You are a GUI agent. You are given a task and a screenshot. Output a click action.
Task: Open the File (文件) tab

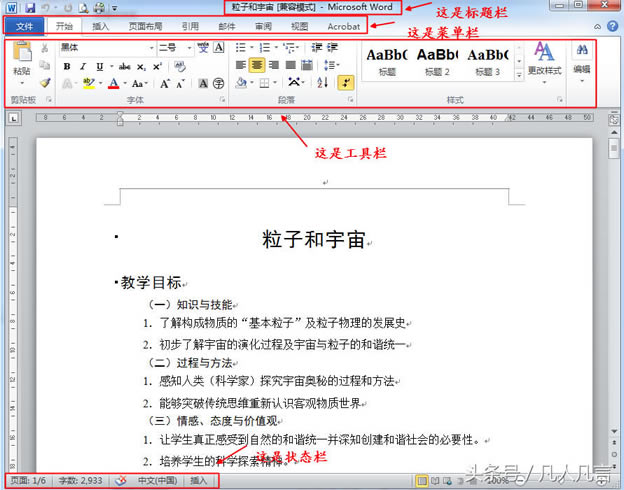[x=24, y=26]
